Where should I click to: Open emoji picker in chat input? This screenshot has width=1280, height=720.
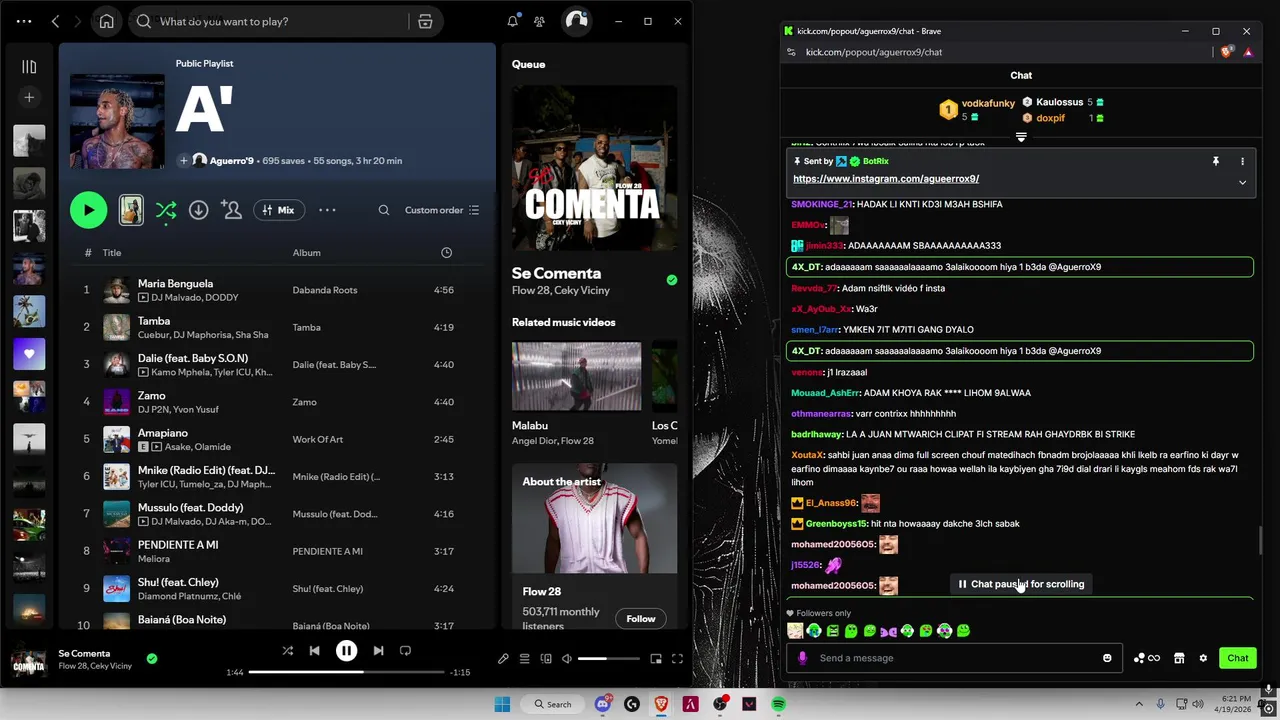(x=1107, y=658)
